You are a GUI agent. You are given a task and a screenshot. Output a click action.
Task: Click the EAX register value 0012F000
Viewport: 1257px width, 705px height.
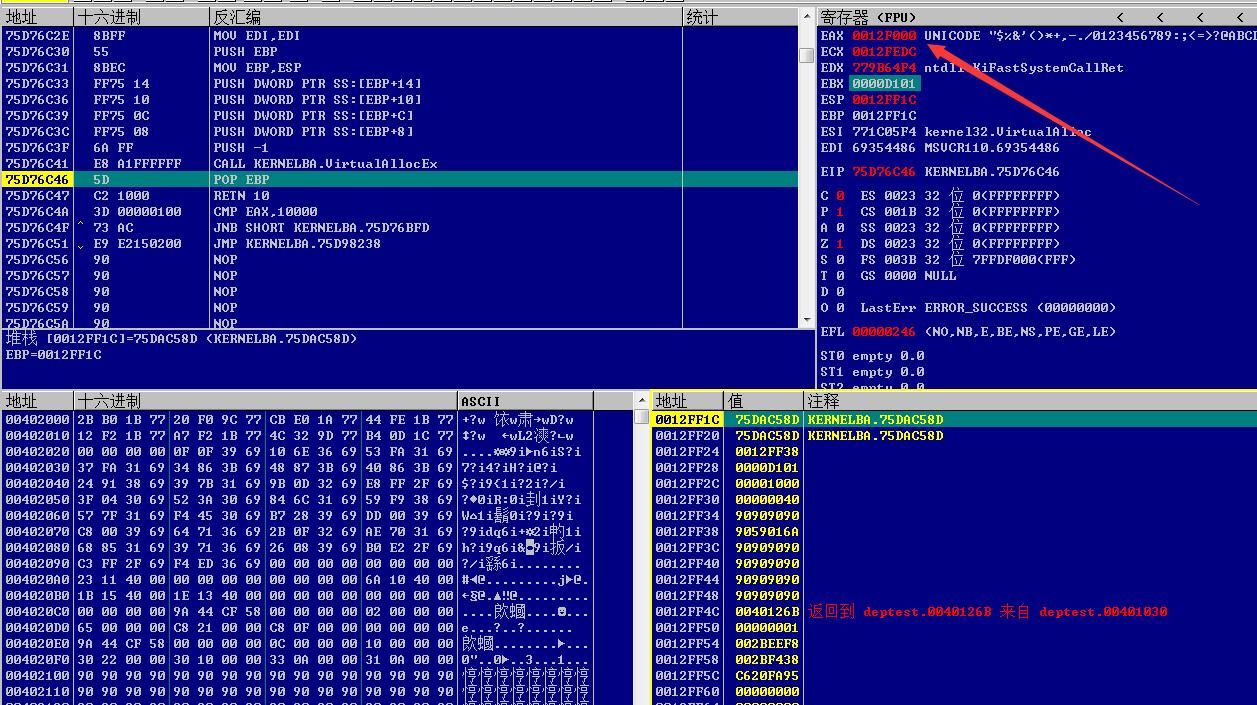(884, 35)
